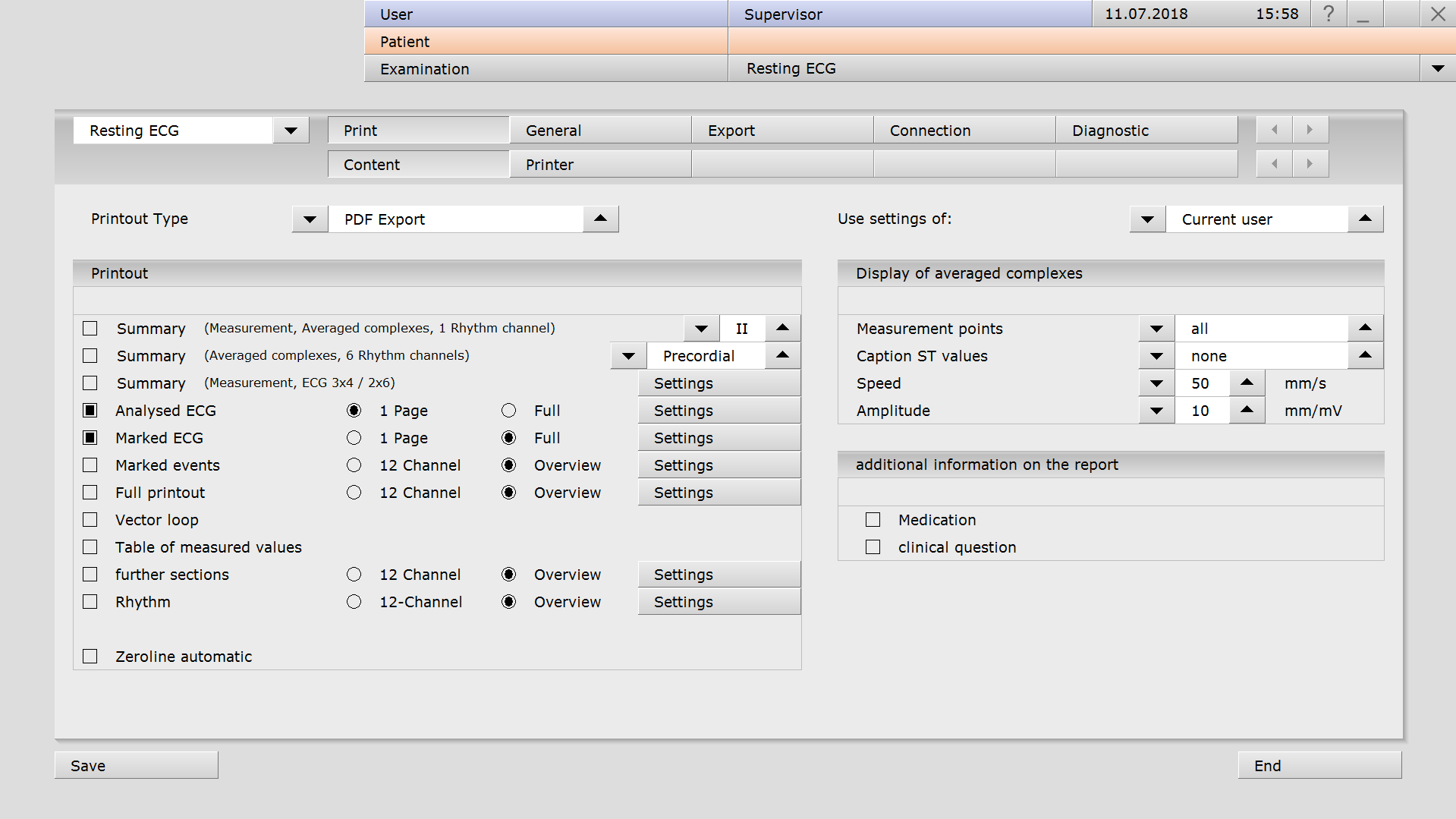Step Precordial channels up arrow
Screen dimensions: 1456x819
coord(783,356)
